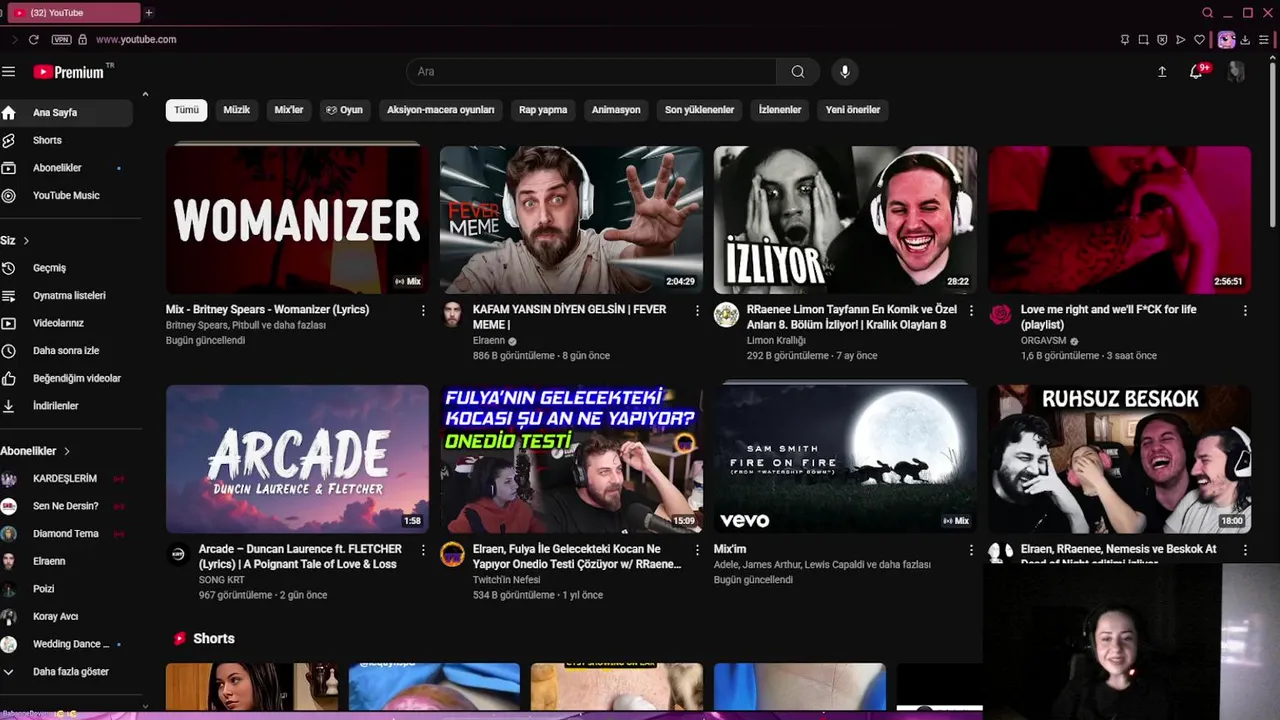Select the İzlenenler chip
Image resolution: width=1280 pixels, height=720 pixels.
coord(780,110)
